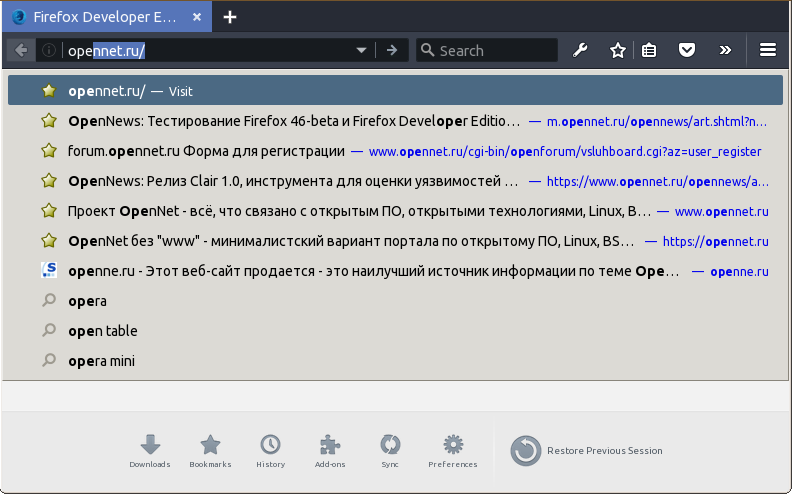The width and height of the screenshot is (792, 494).
Task: Select the openne.ru website suggestion
Action: (x=395, y=271)
